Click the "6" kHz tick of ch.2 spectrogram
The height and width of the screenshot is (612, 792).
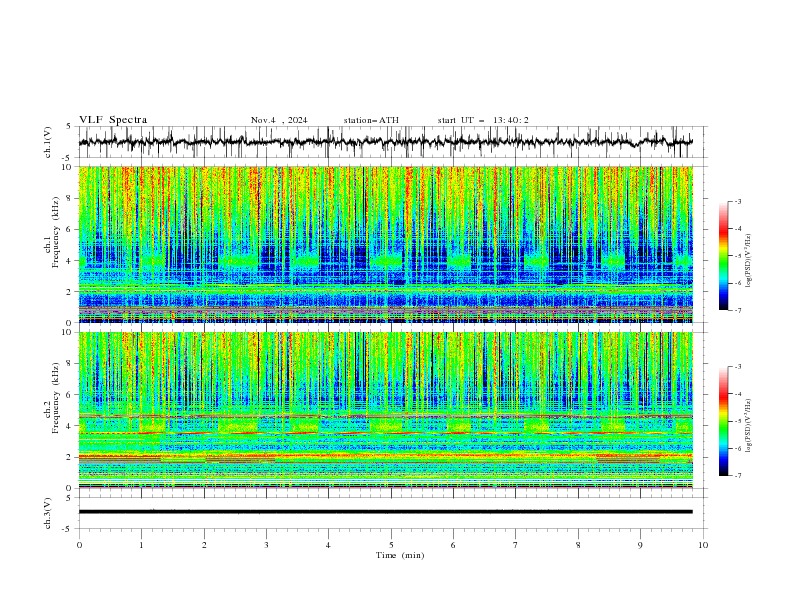71,395
